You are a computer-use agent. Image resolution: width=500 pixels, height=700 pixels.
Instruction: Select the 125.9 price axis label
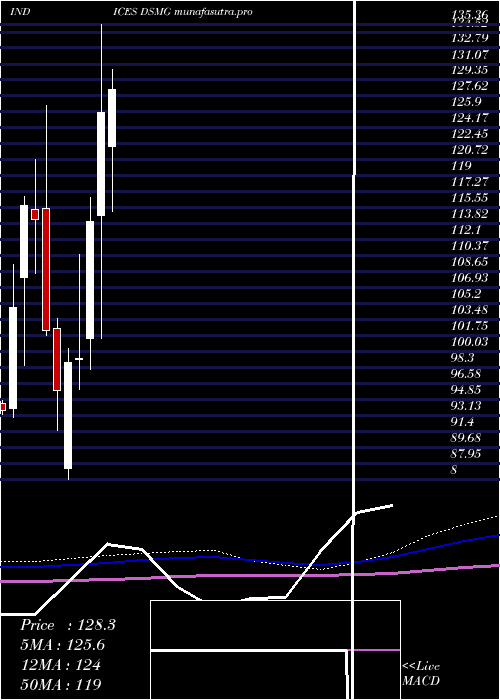pyautogui.click(x=467, y=102)
